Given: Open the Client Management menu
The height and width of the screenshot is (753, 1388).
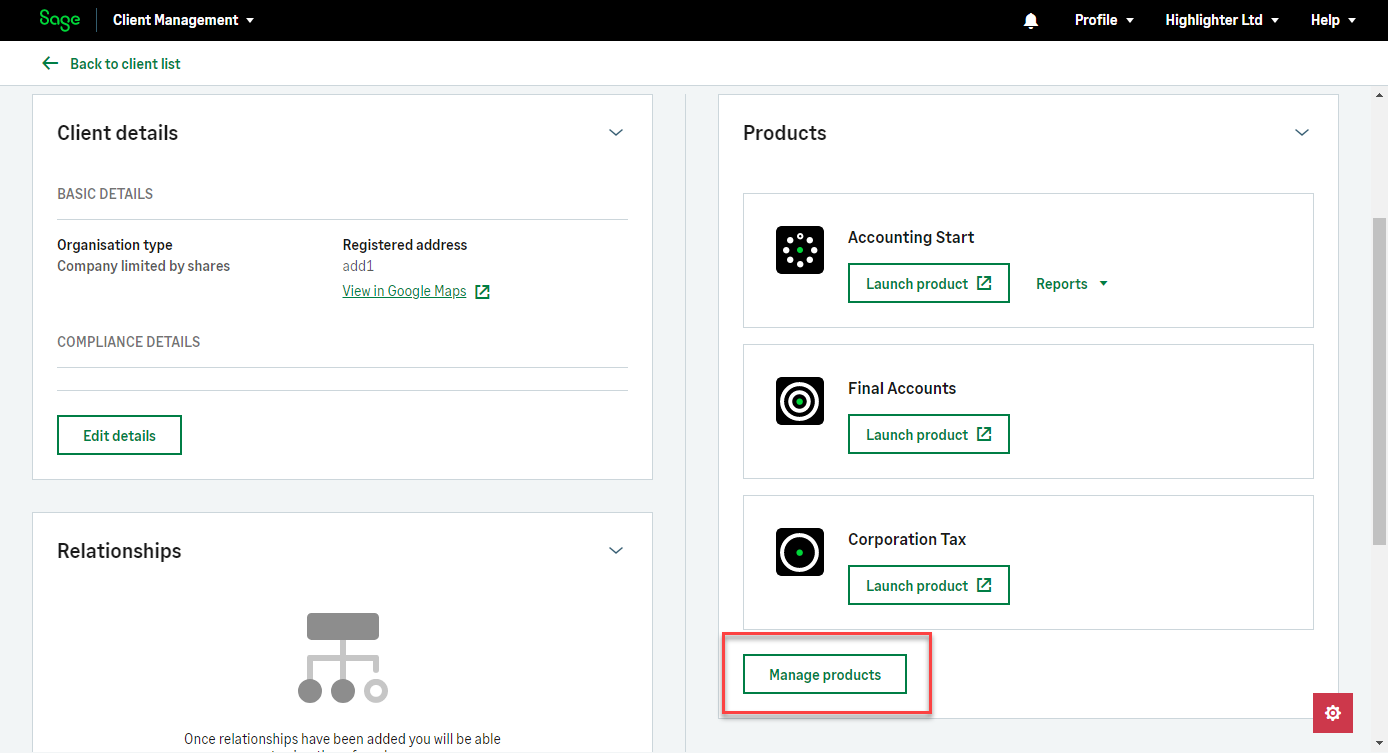Looking at the screenshot, I should [x=183, y=20].
